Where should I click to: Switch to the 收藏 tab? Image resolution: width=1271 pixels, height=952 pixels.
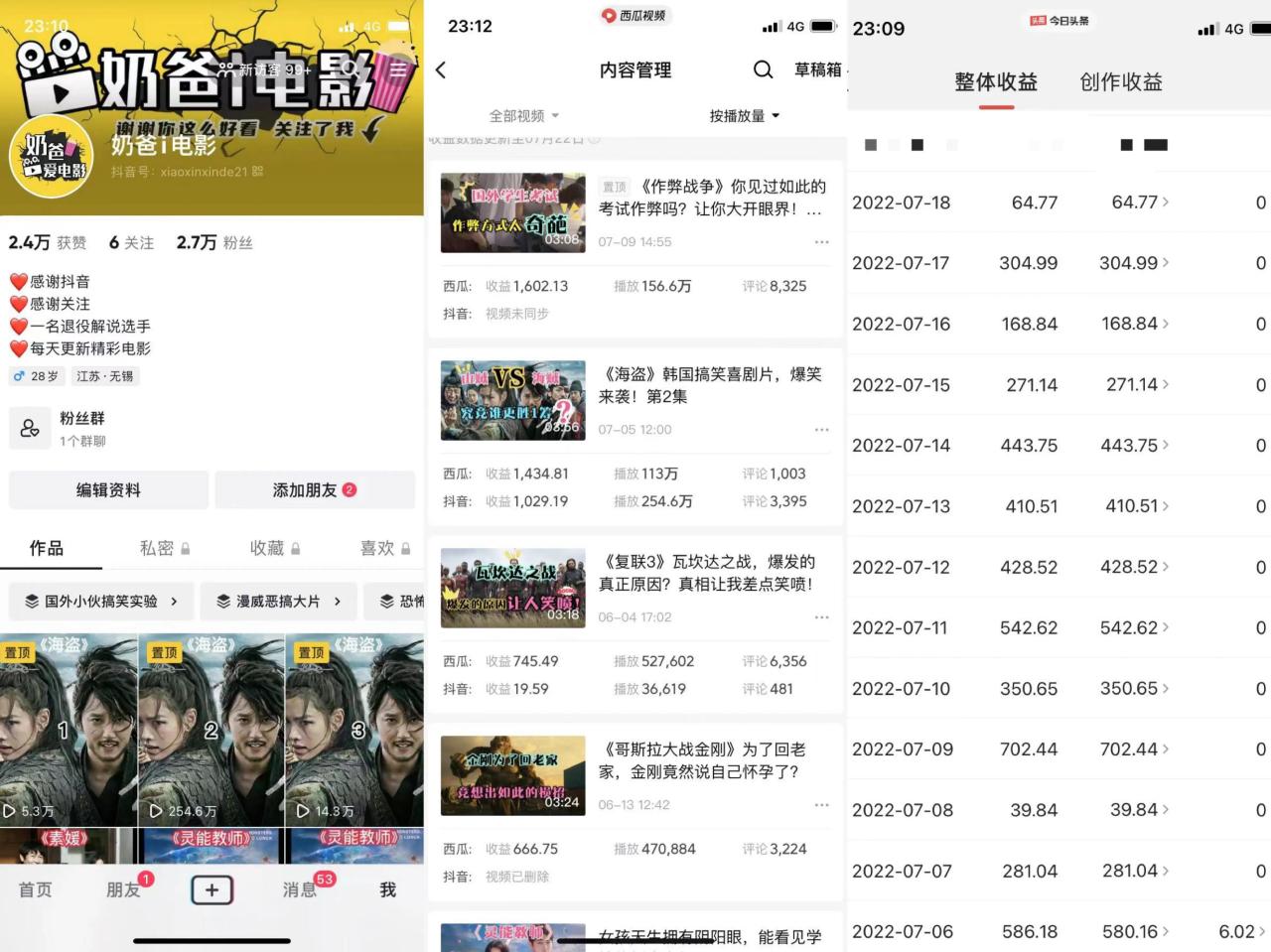tap(275, 548)
